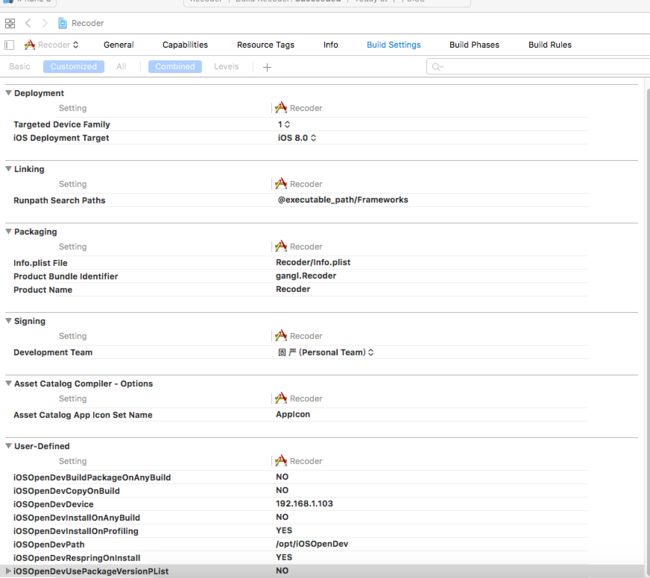Switch to the Capabilities tab

point(185,45)
